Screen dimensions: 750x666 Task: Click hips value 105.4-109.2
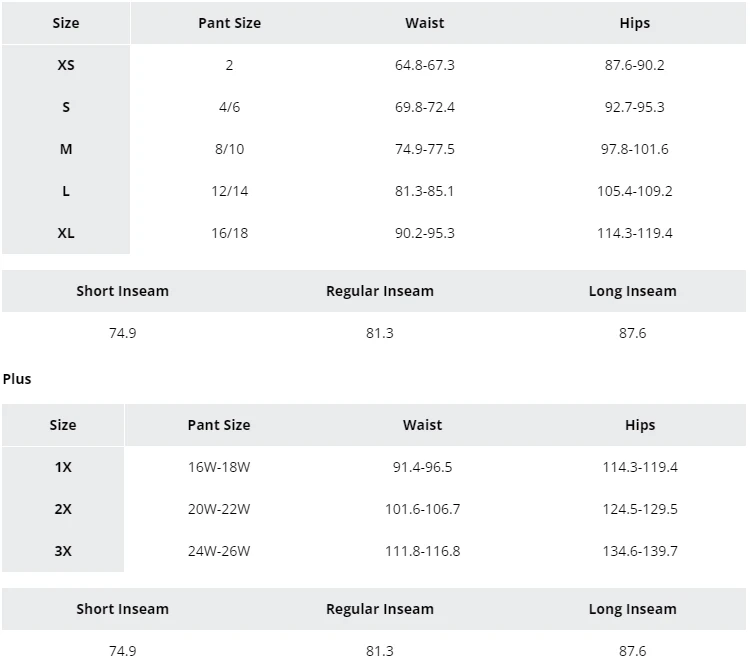(635, 191)
